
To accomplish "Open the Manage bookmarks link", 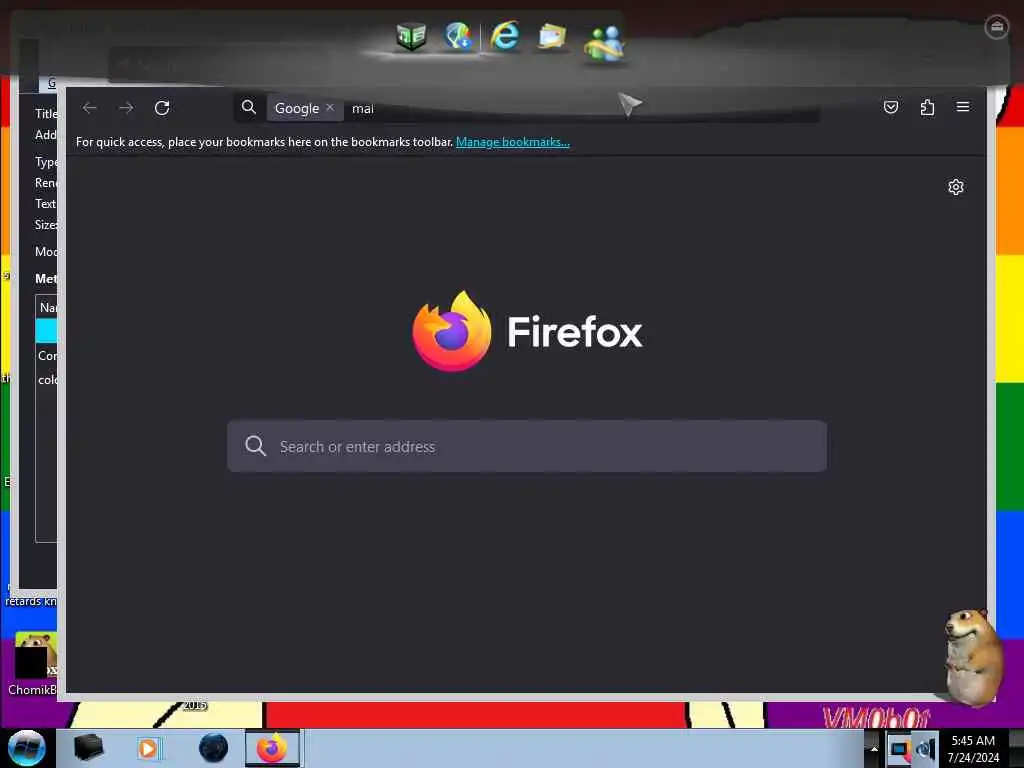I will (513, 142).
